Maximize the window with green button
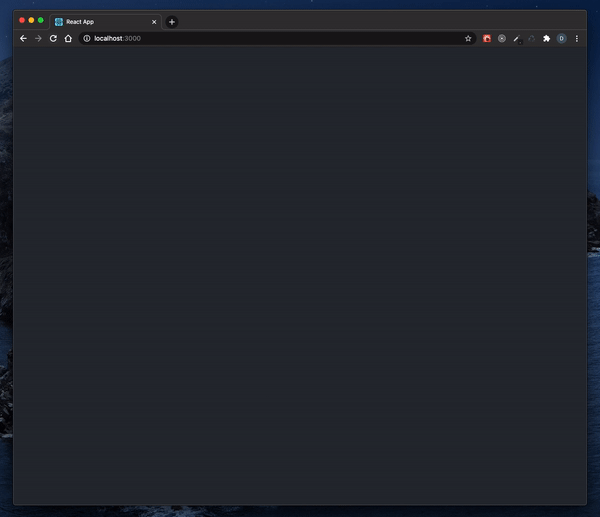 (41, 20)
